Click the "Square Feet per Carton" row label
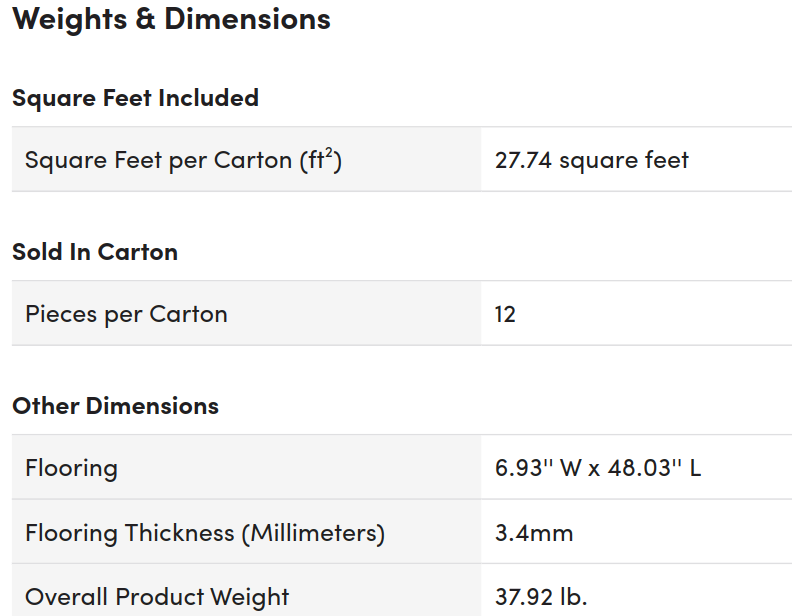The image size is (792, 616). (x=158, y=160)
